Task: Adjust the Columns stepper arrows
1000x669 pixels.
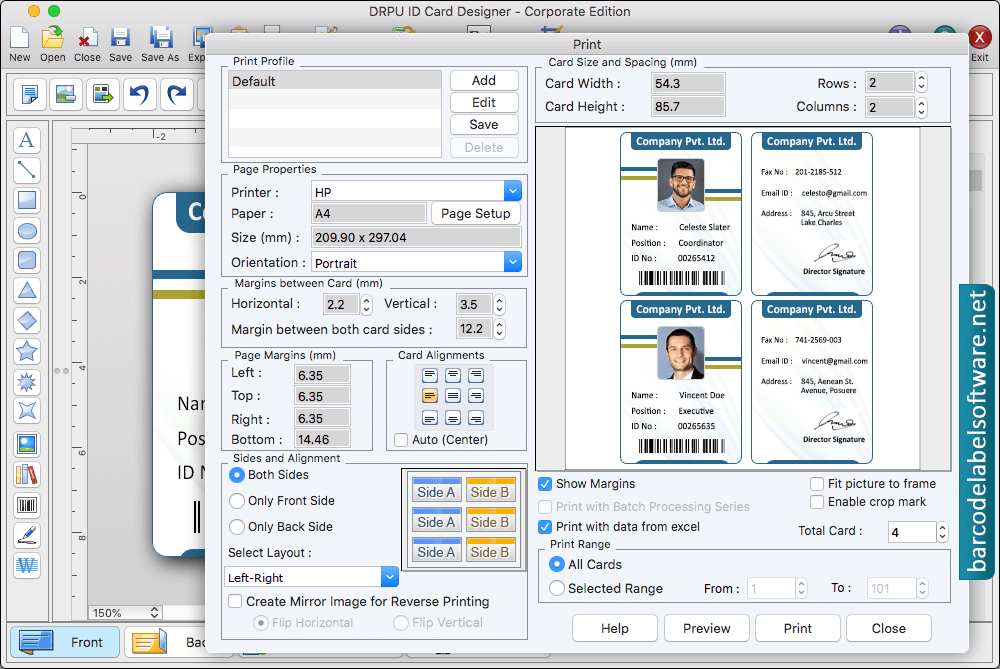Action: tap(921, 107)
